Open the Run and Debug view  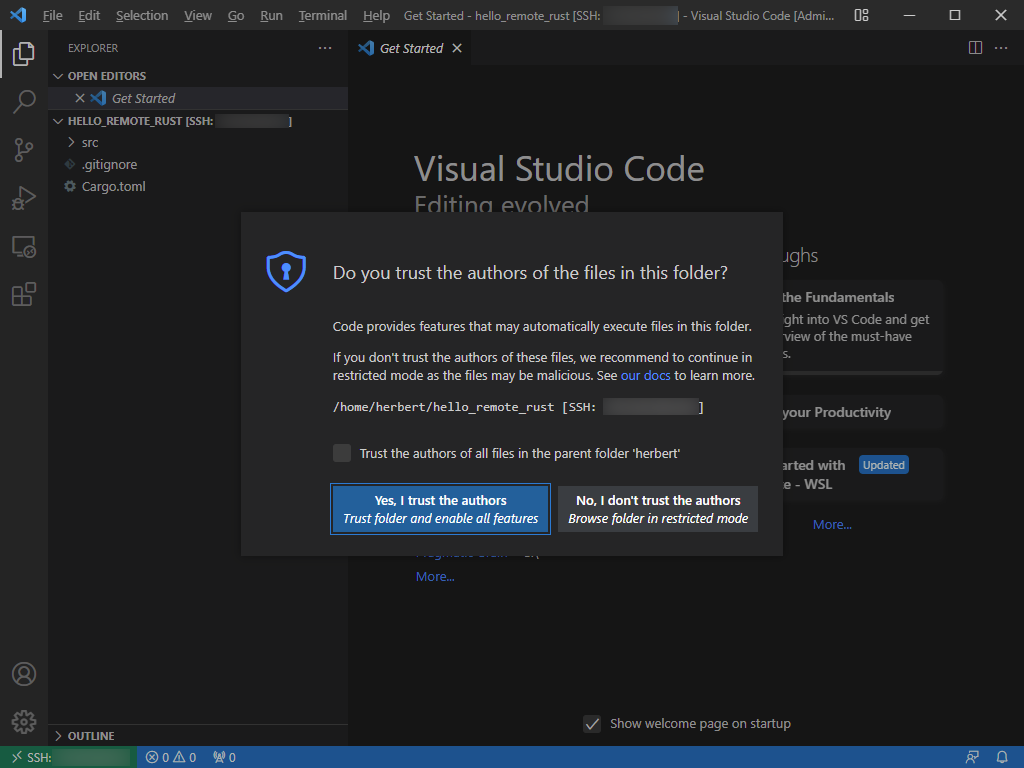[24, 198]
